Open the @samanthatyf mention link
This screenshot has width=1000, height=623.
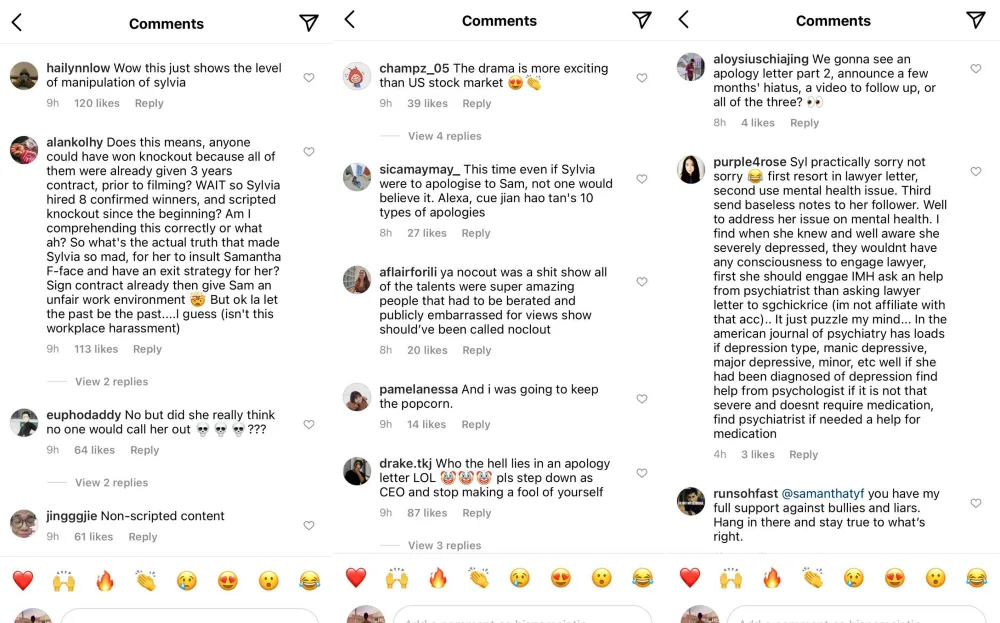point(821,494)
